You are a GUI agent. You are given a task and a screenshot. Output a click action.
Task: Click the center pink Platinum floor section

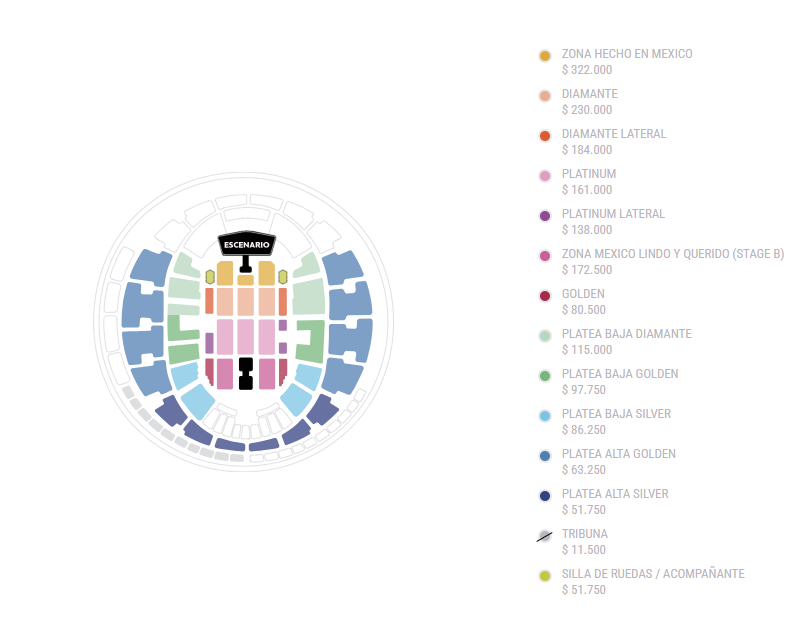[x=246, y=335]
